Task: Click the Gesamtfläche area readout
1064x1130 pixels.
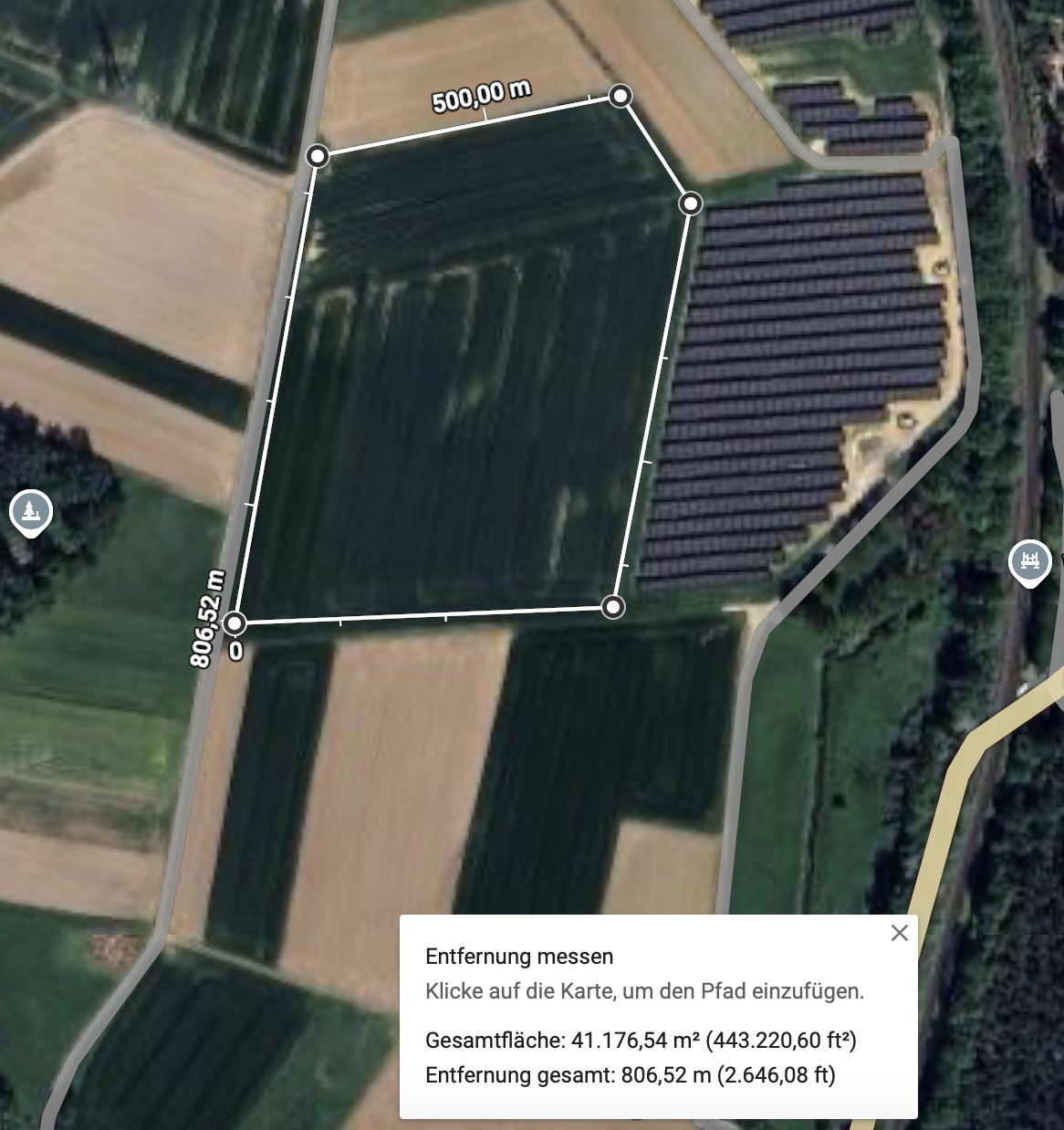Action: (x=641, y=1041)
